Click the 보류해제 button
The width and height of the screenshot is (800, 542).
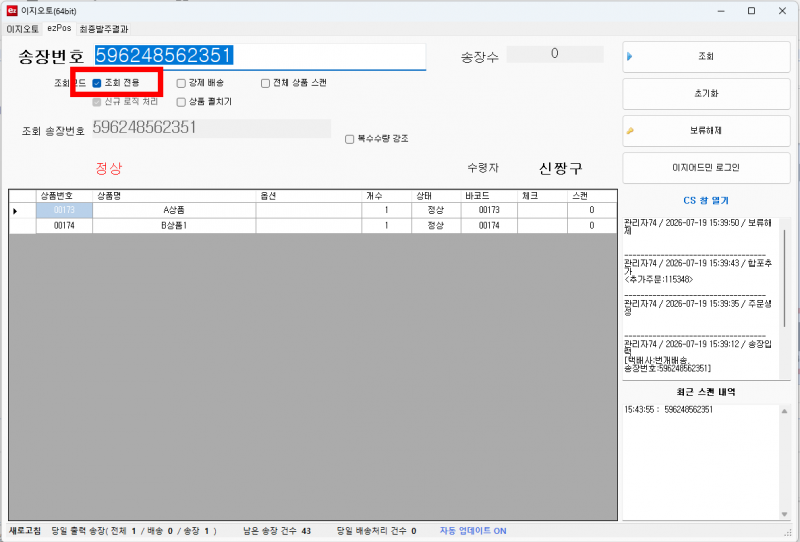click(706, 131)
